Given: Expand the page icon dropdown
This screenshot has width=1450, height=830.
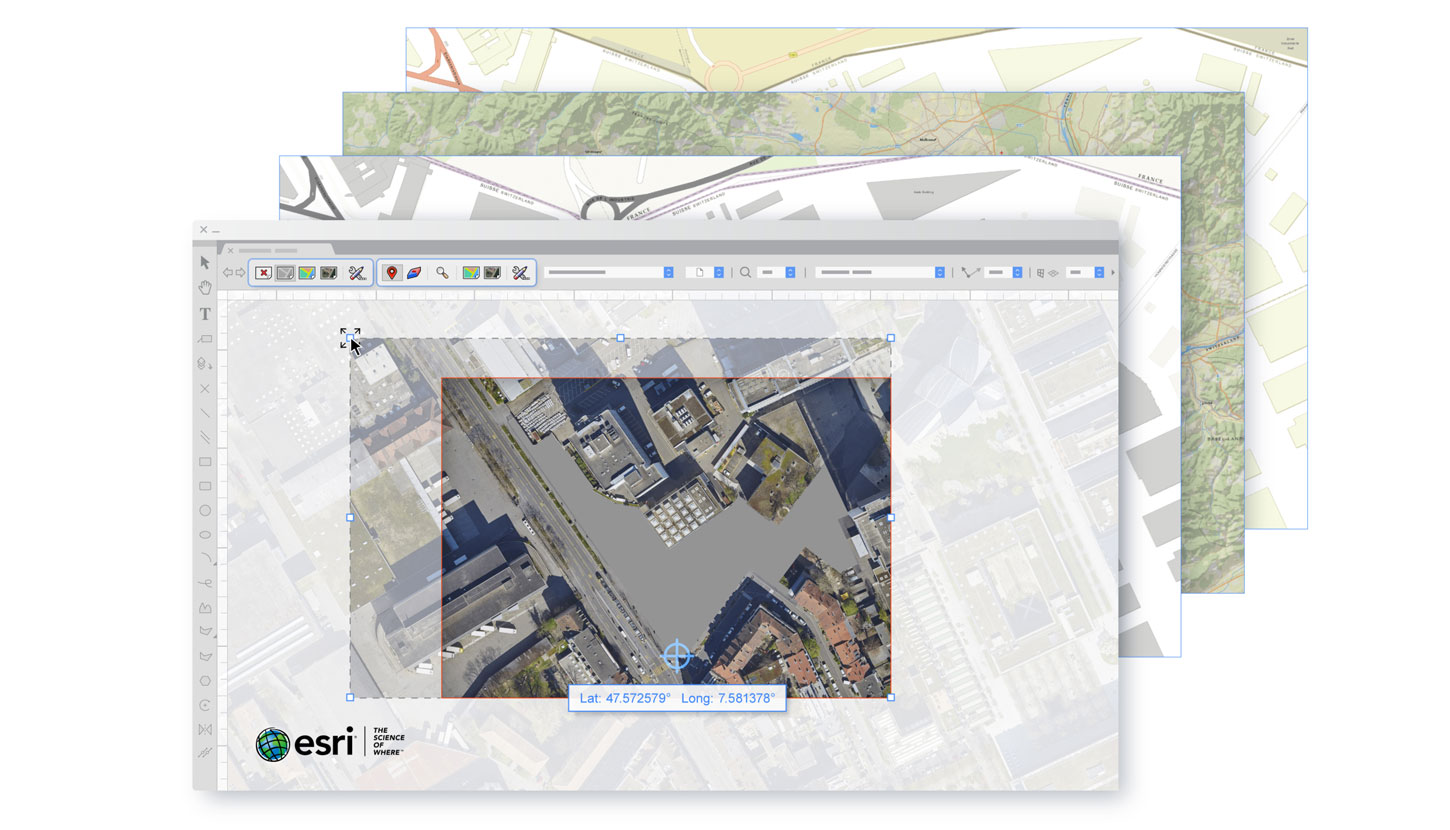Looking at the screenshot, I should pos(718,272).
